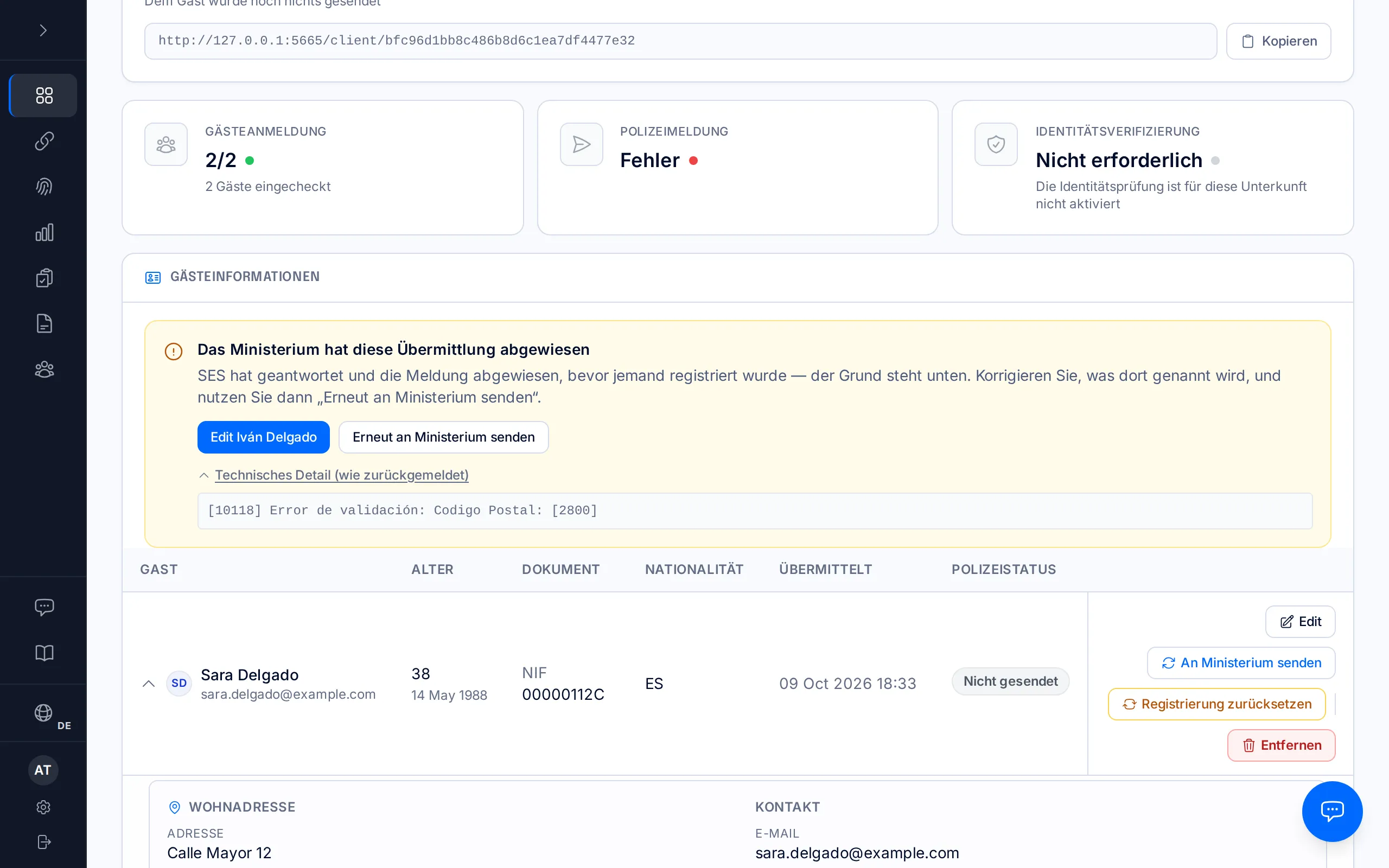Image resolution: width=1389 pixels, height=868 pixels.
Task: Open the clipboard checklist icon in sidebar
Action: coord(44,278)
